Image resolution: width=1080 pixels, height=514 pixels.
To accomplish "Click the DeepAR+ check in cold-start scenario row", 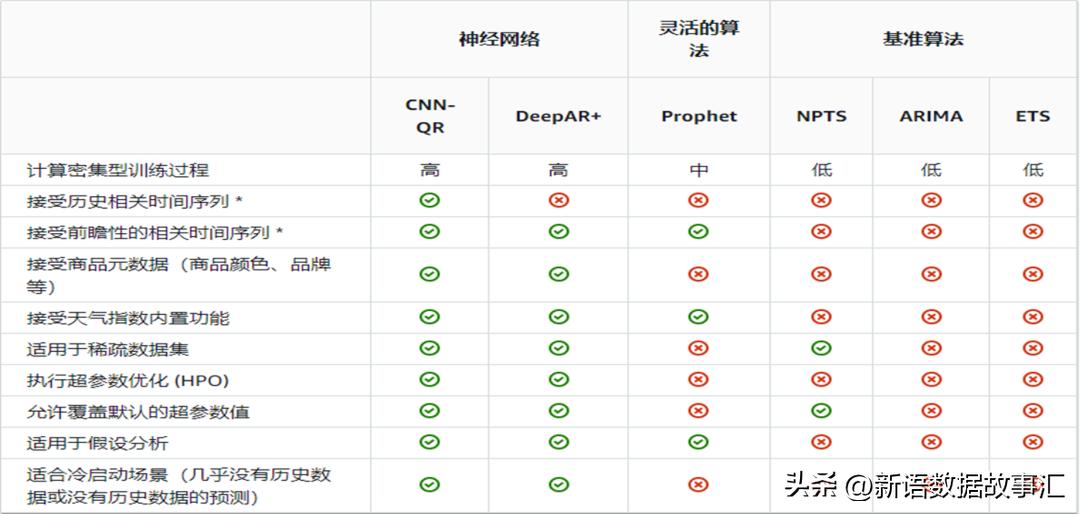I will pos(558,485).
